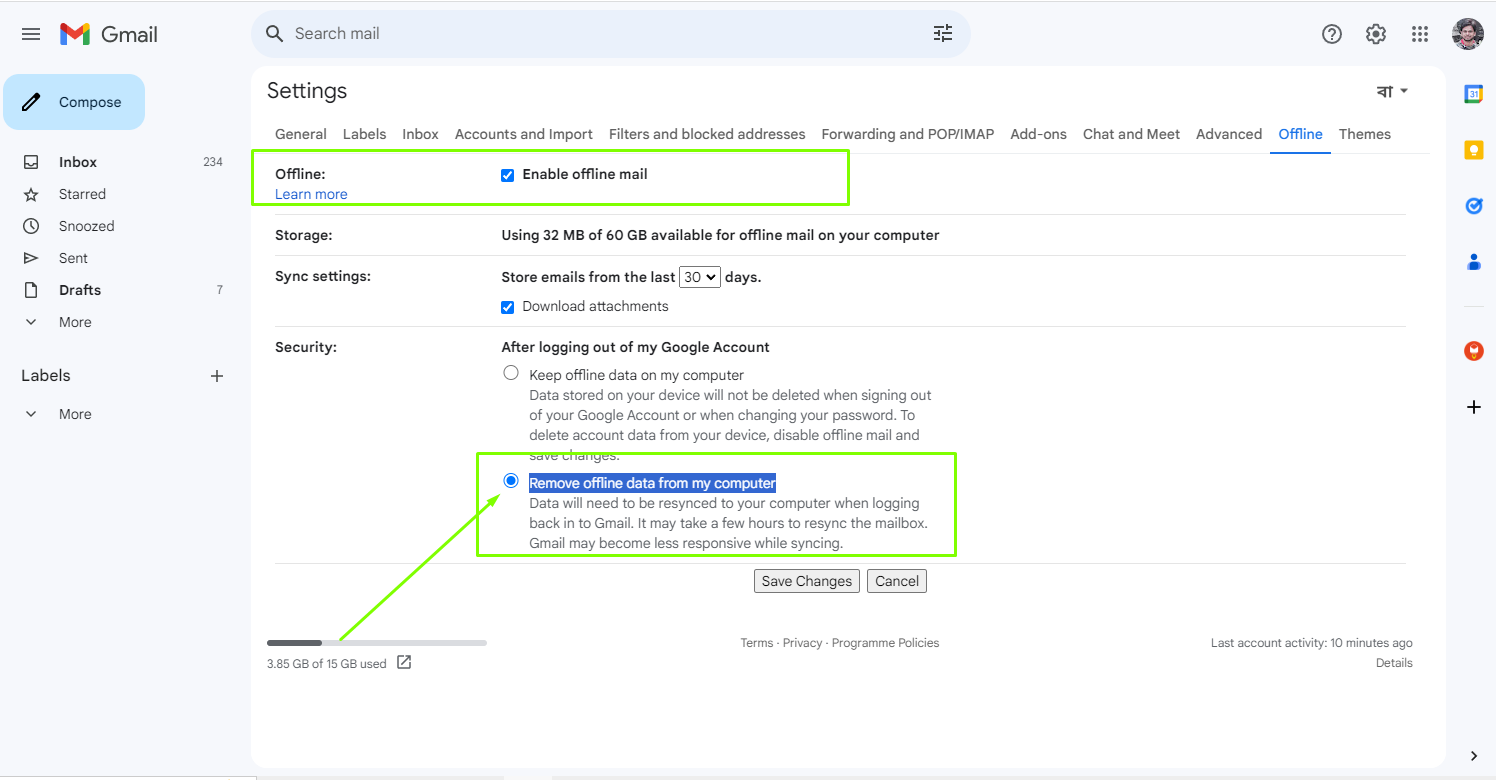Open Google Keep in side panel

coord(1473,150)
